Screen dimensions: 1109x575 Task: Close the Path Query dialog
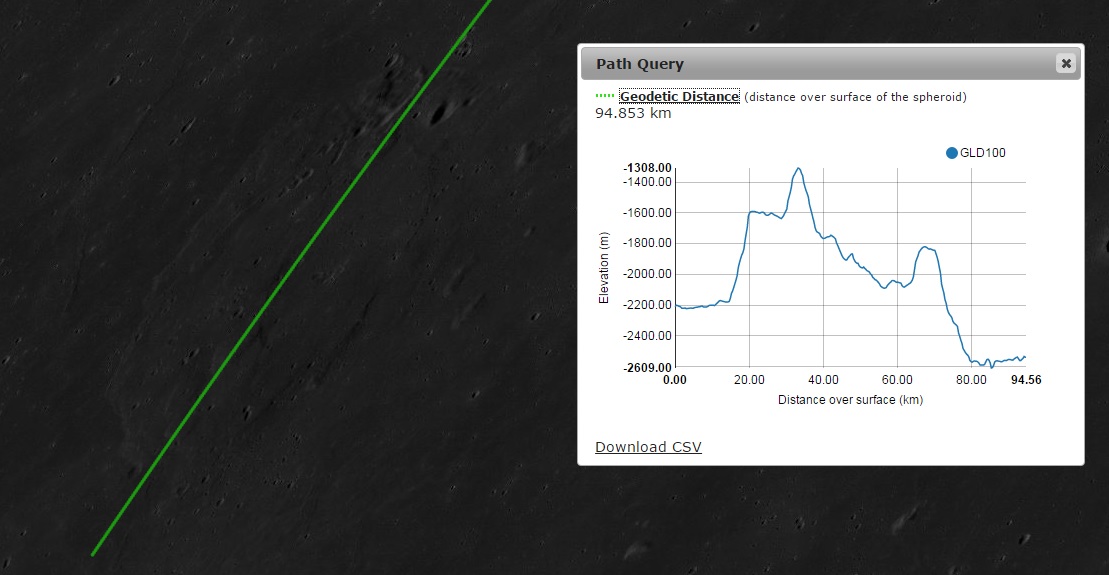1066,64
